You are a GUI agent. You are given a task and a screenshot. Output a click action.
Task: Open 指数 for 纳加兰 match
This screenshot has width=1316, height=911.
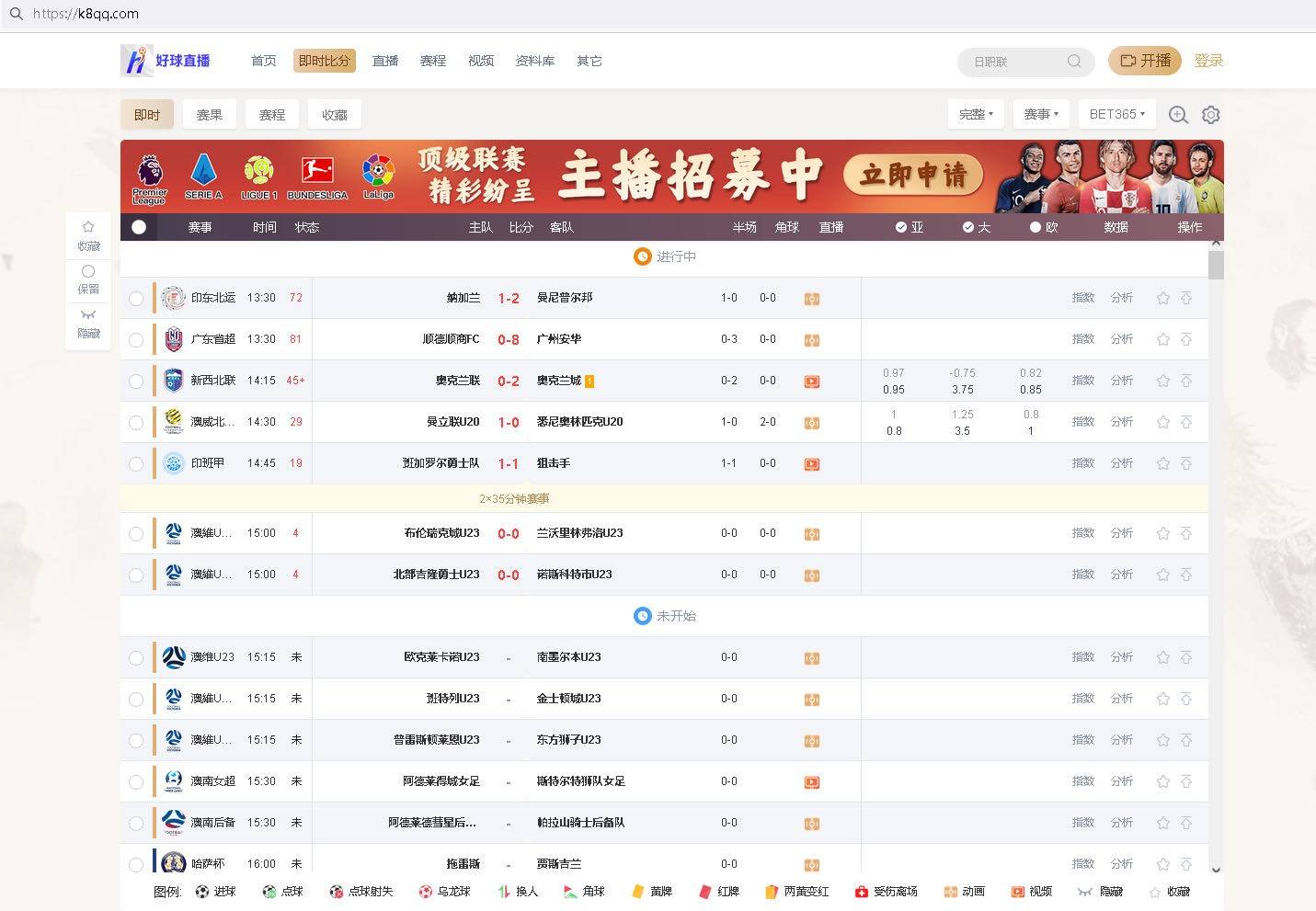pos(1083,298)
